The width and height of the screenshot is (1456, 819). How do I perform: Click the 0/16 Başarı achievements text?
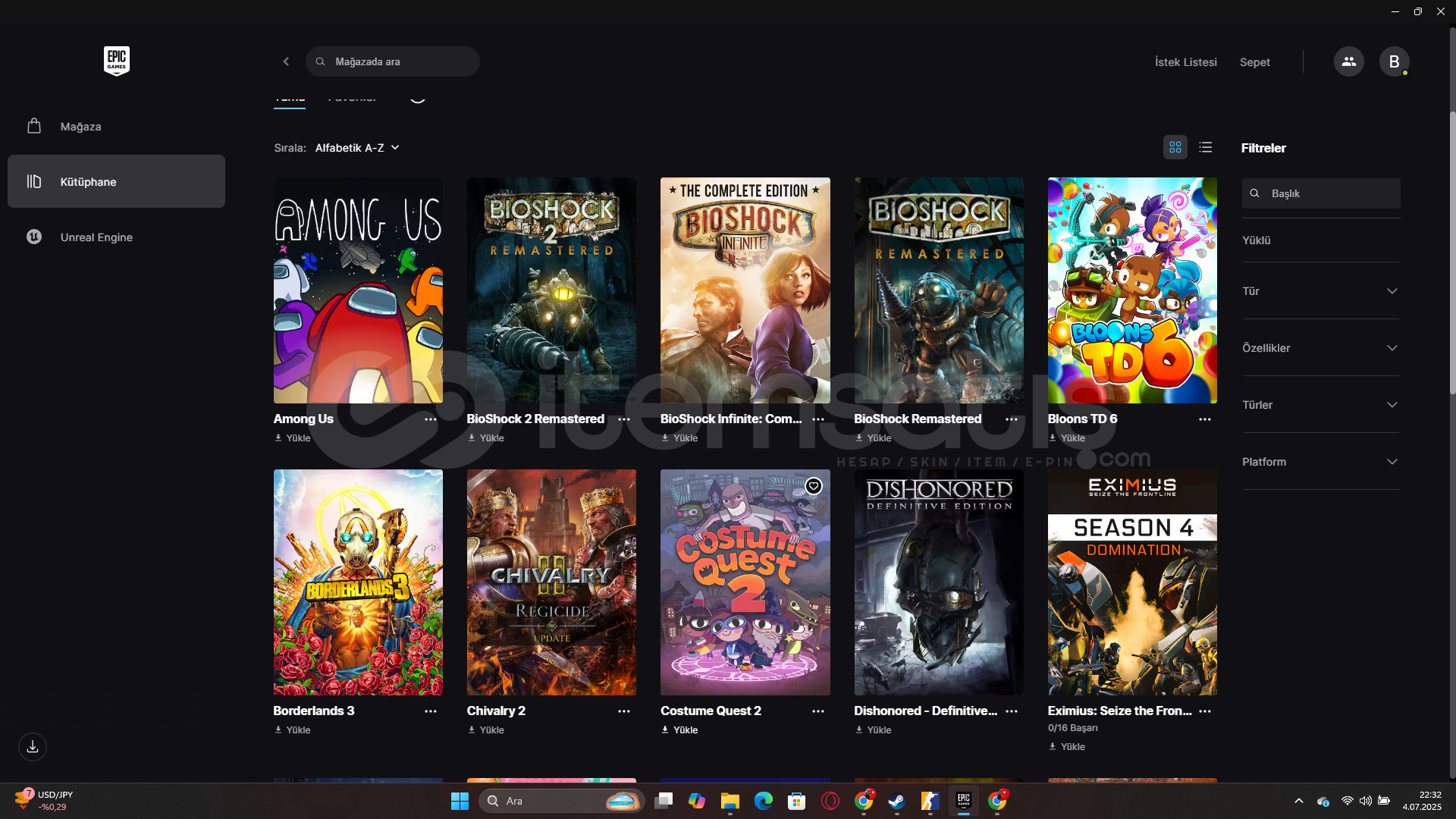click(1073, 728)
